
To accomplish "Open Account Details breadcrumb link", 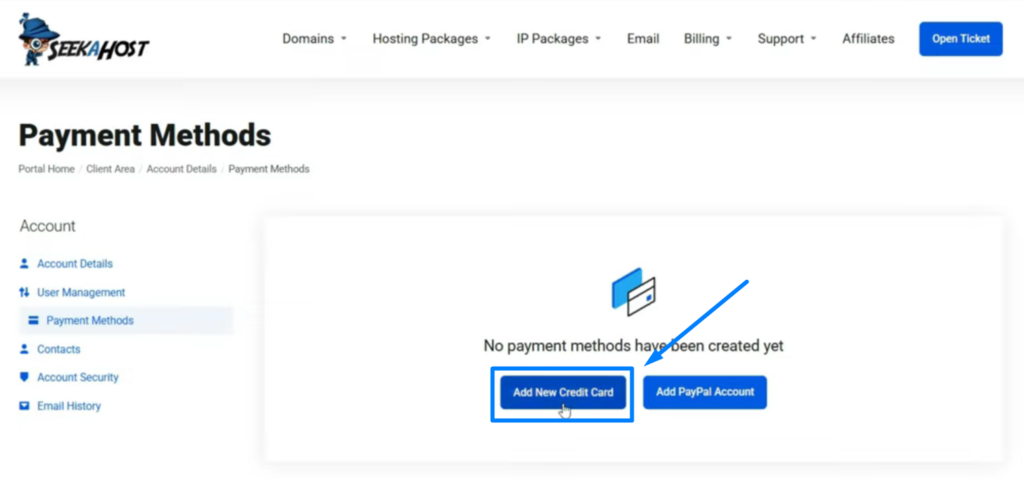I will [182, 169].
